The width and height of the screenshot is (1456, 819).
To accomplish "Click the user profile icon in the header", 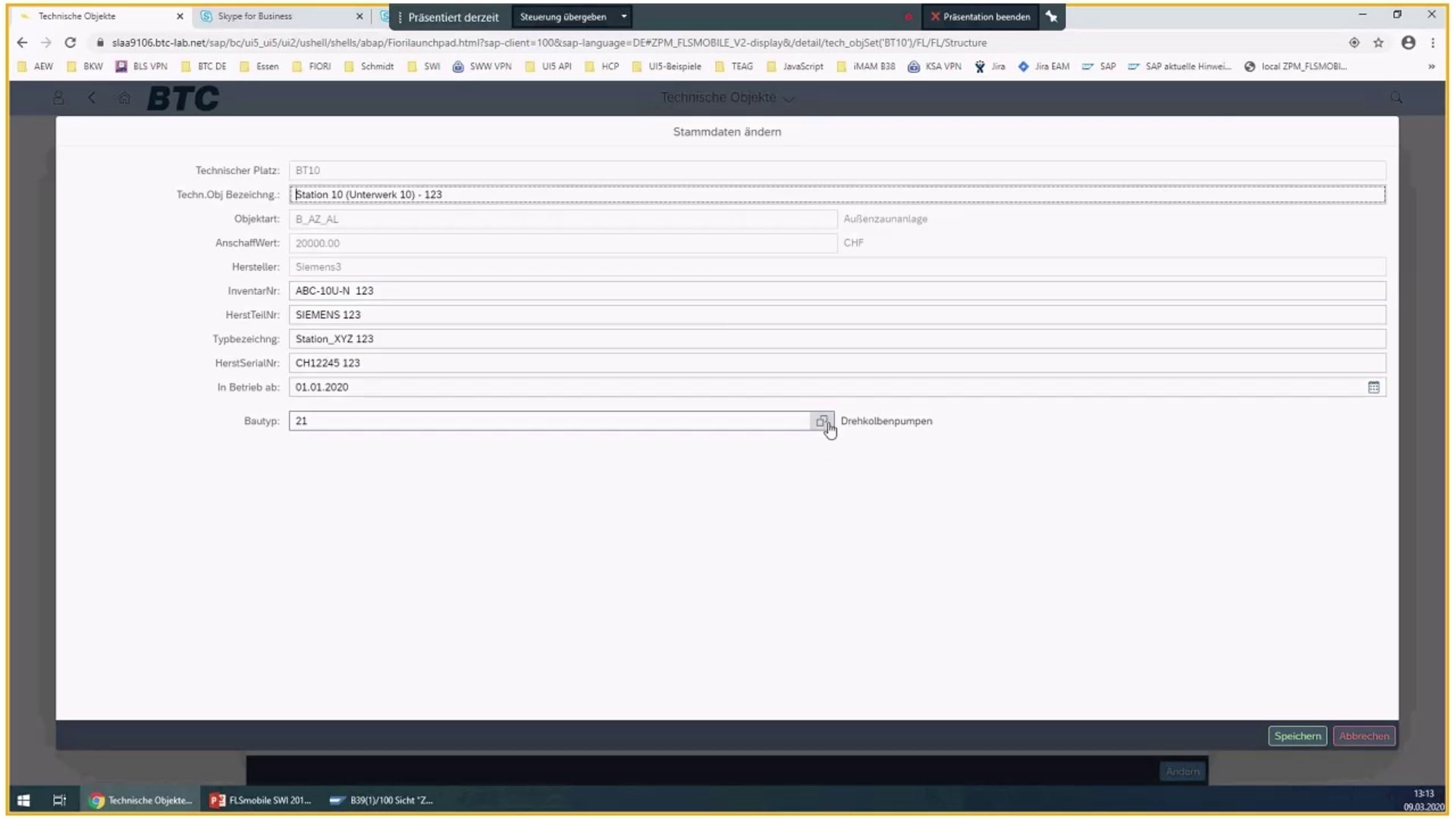I will click(x=59, y=98).
